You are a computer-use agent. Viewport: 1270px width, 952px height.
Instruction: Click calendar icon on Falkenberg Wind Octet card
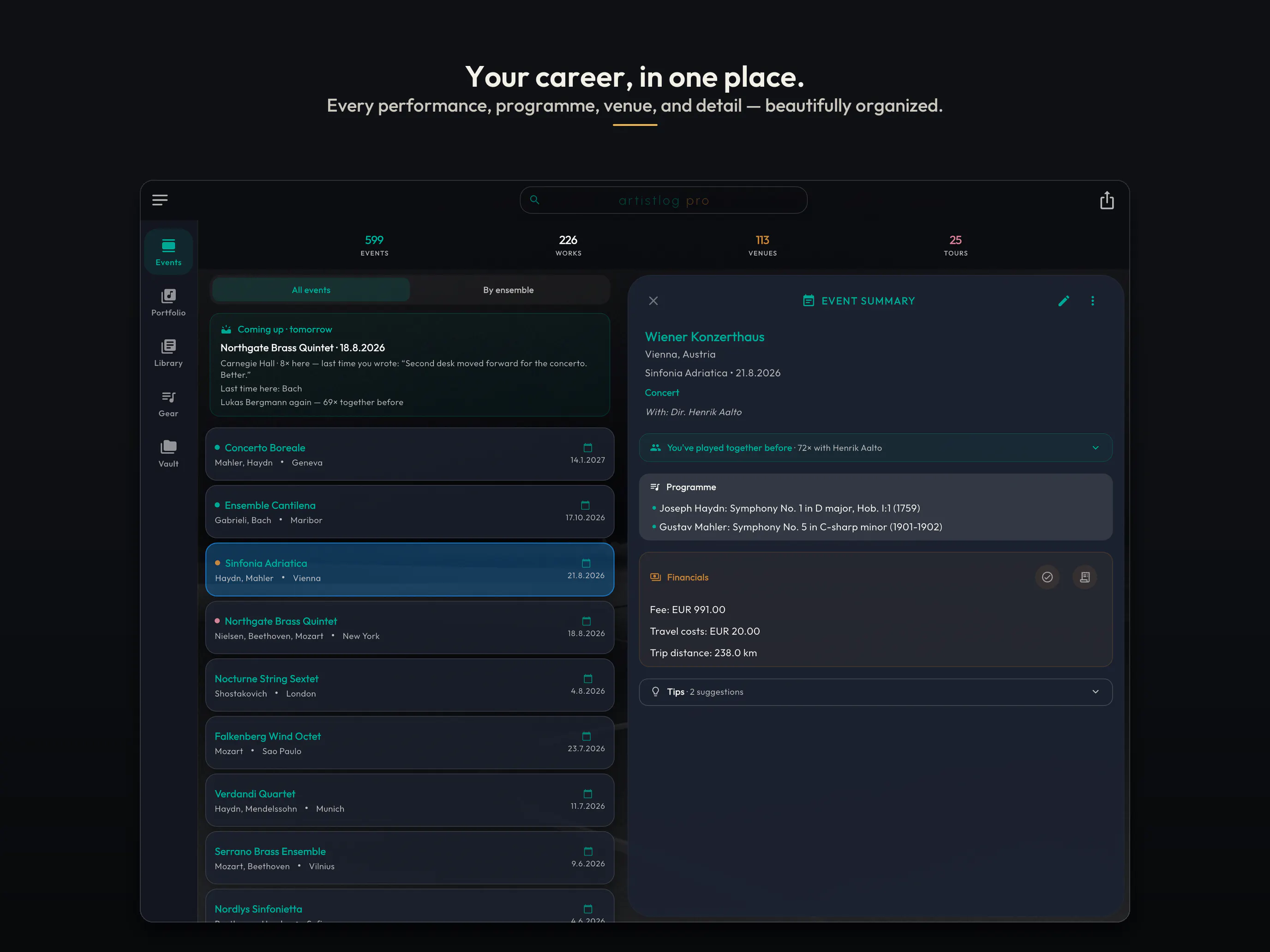pyautogui.click(x=586, y=736)
